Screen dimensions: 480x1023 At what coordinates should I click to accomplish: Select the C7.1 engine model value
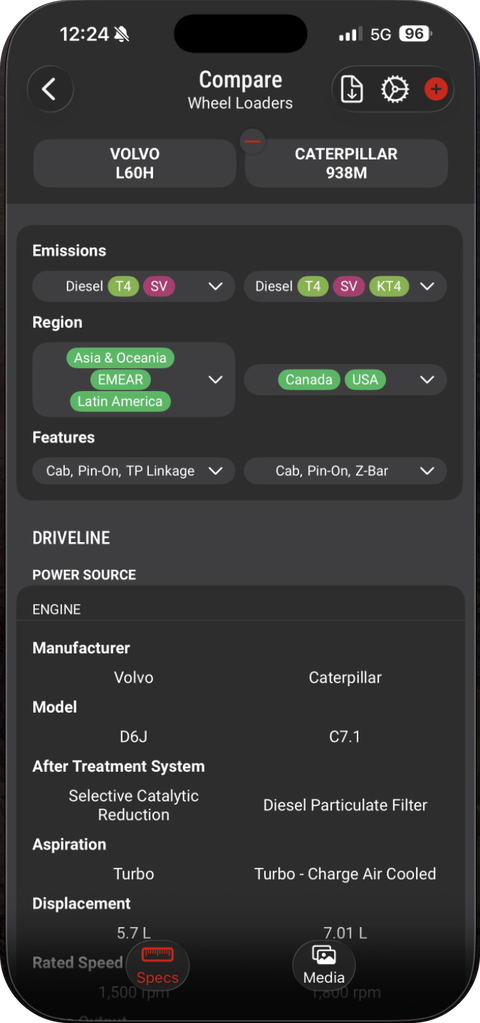(x=345, y=737)
